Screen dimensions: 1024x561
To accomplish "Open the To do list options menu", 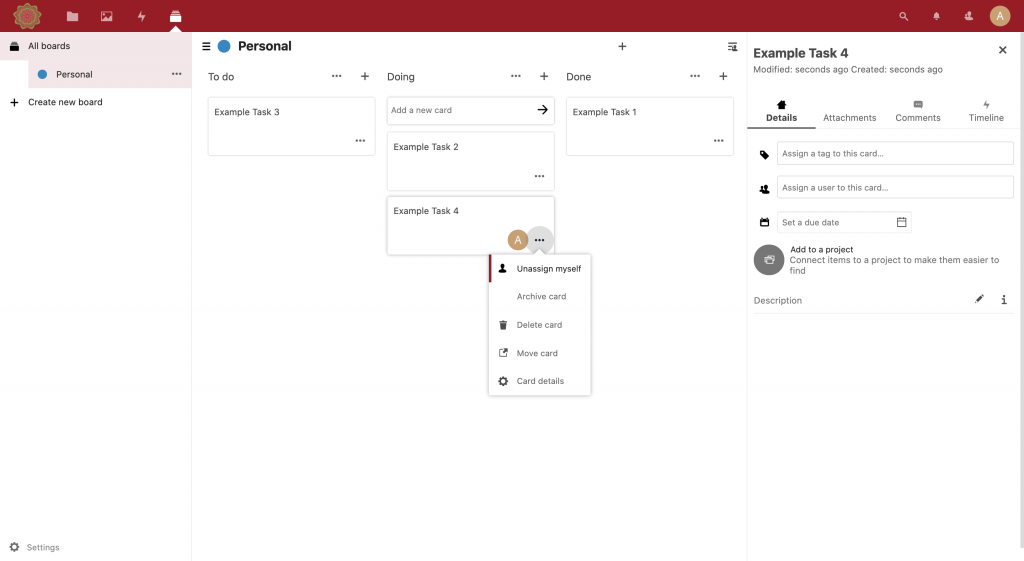I will point(336,76).
